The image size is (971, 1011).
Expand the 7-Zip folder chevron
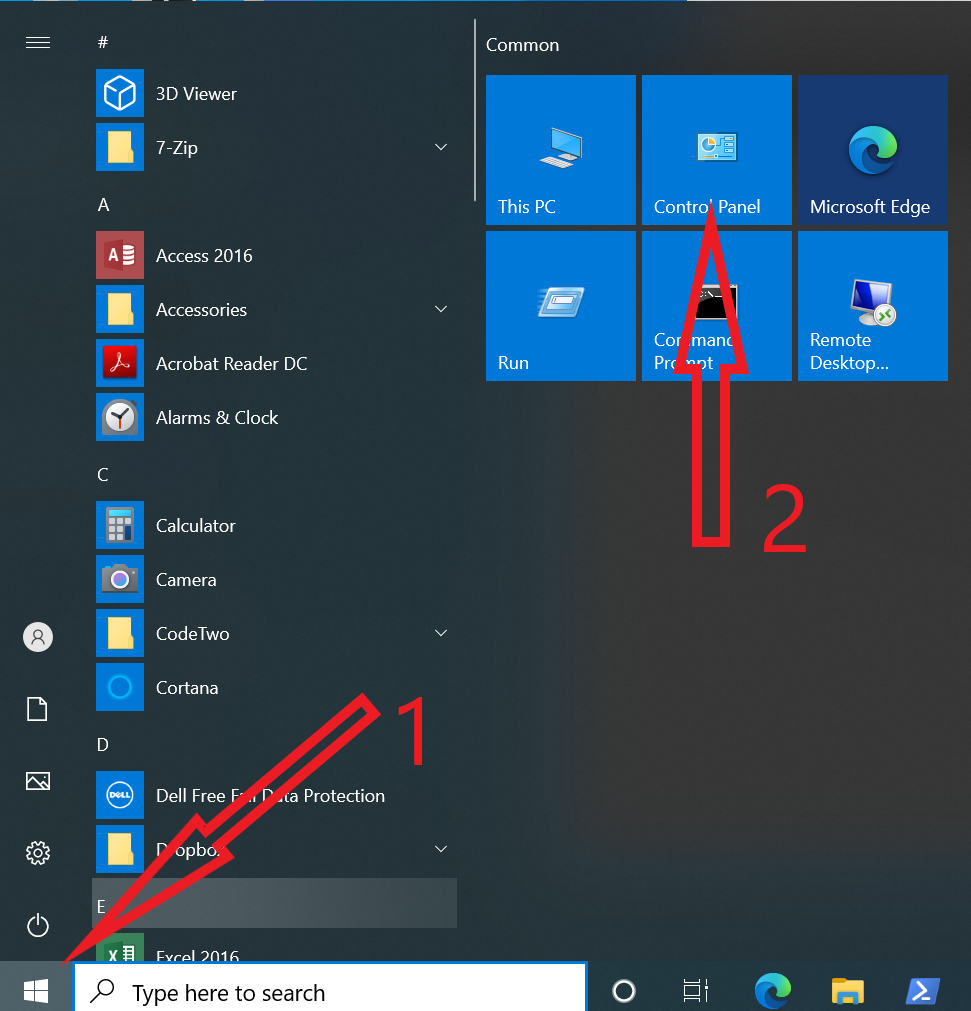coord(441,147)
